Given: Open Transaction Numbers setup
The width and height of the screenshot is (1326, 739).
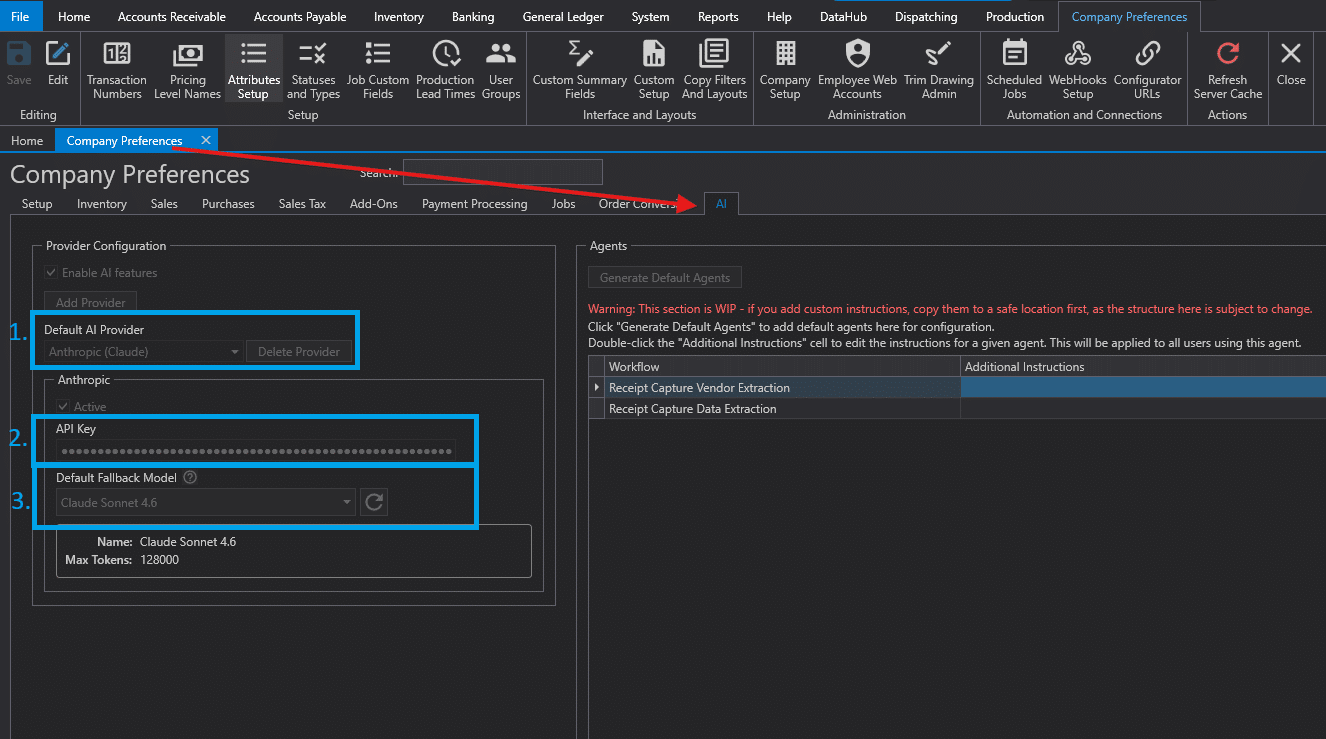Looking at the screenshot, I should [x=117, y=70].
